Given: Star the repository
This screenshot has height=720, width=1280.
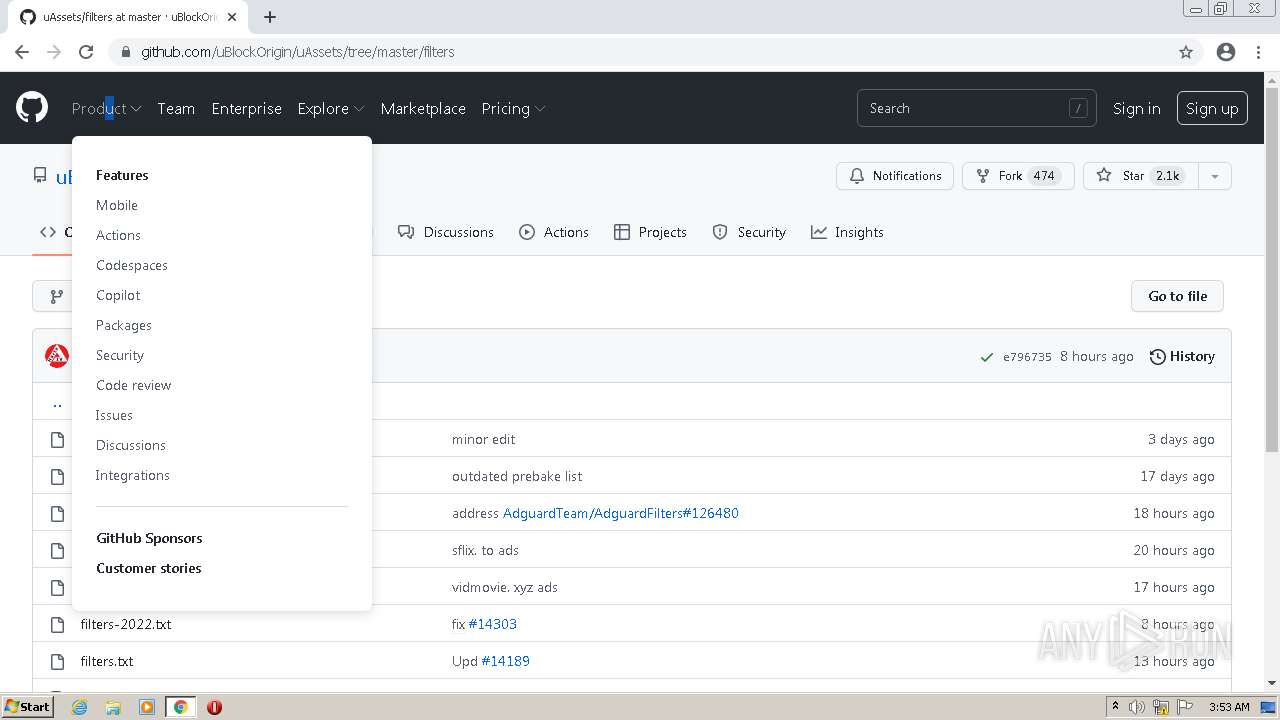Looking at the screenshot, I should (1140, 176).
